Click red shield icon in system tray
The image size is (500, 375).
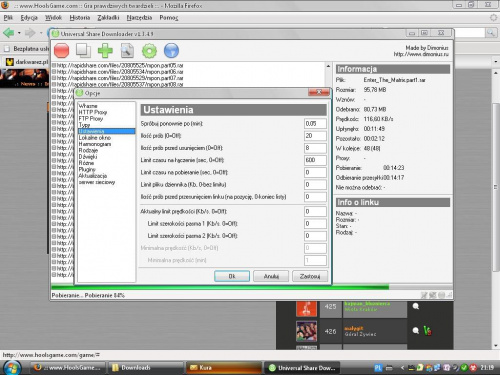473,368
